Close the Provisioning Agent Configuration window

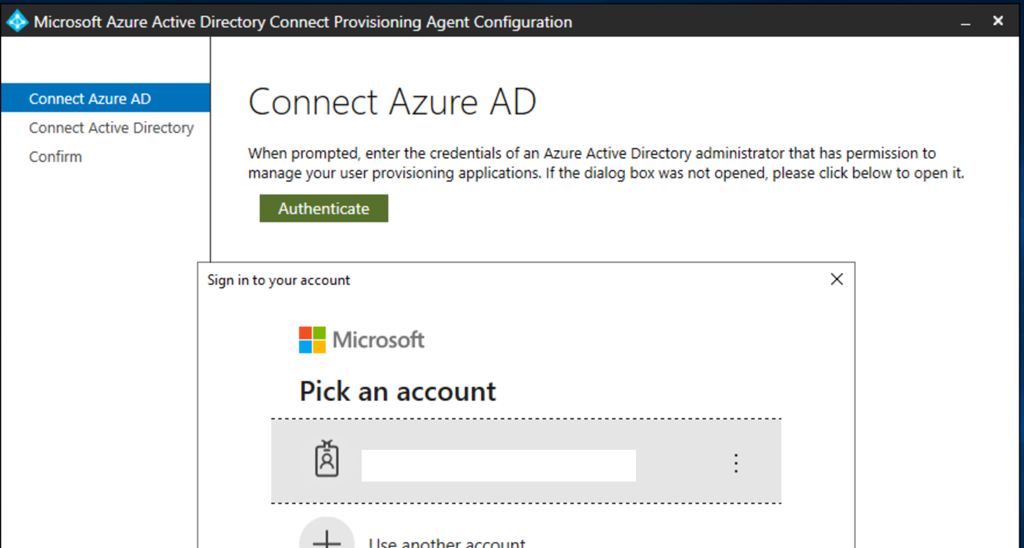point(998,21)
